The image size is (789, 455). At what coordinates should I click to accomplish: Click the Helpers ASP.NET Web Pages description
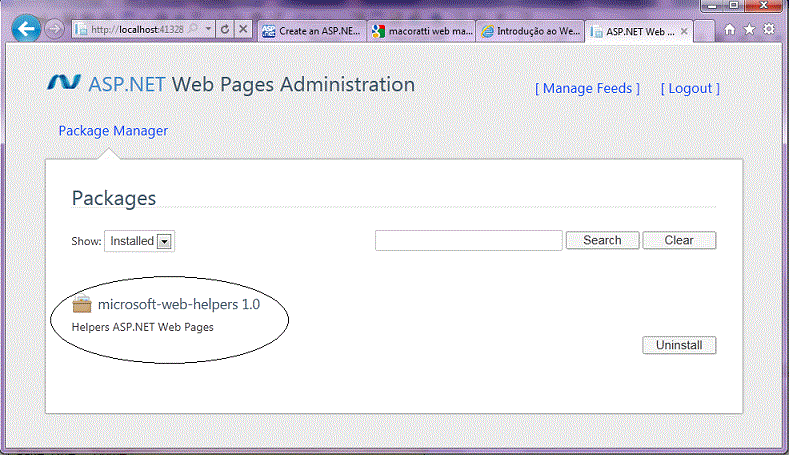pos(142,327)
